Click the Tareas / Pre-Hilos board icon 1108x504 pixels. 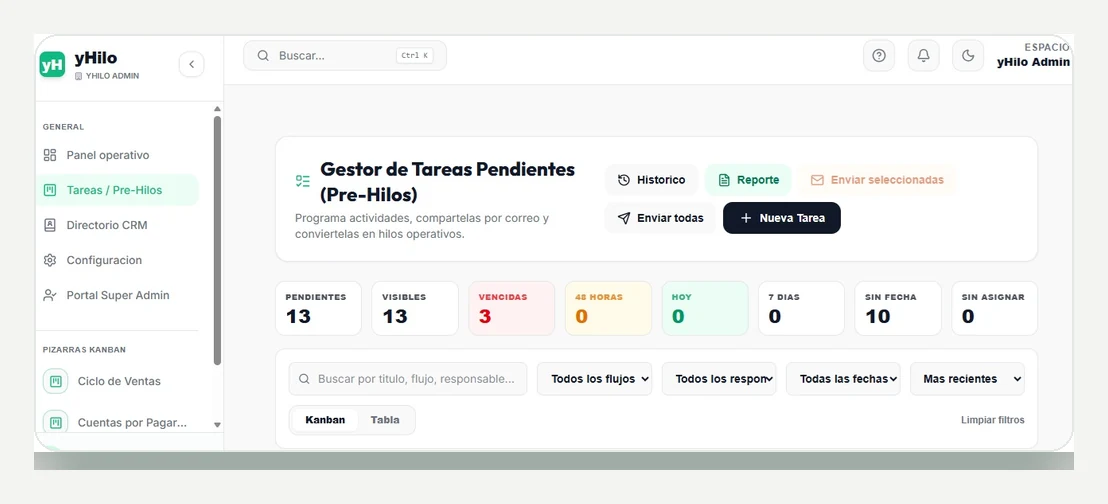point(49,190)
